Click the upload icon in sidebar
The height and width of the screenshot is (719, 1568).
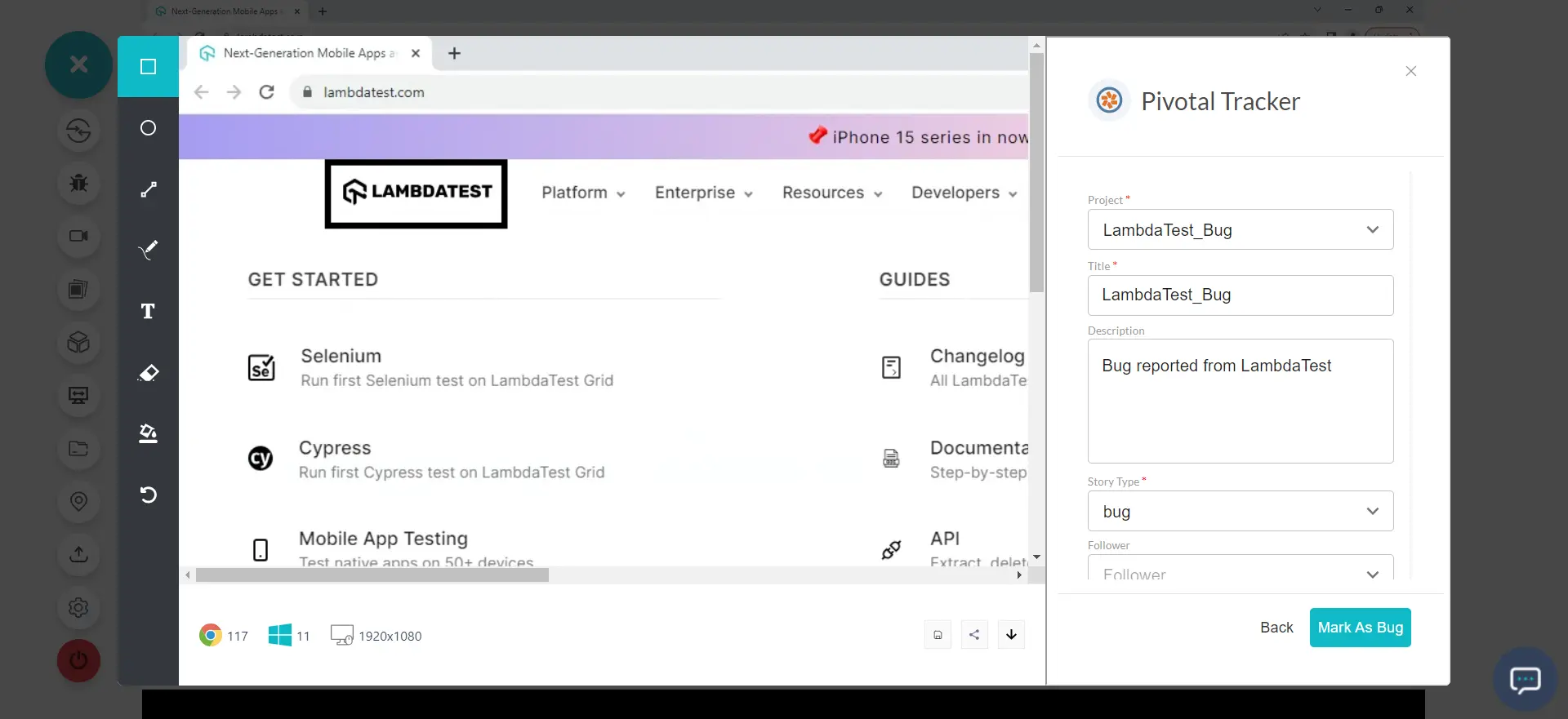tap(78, 554)
